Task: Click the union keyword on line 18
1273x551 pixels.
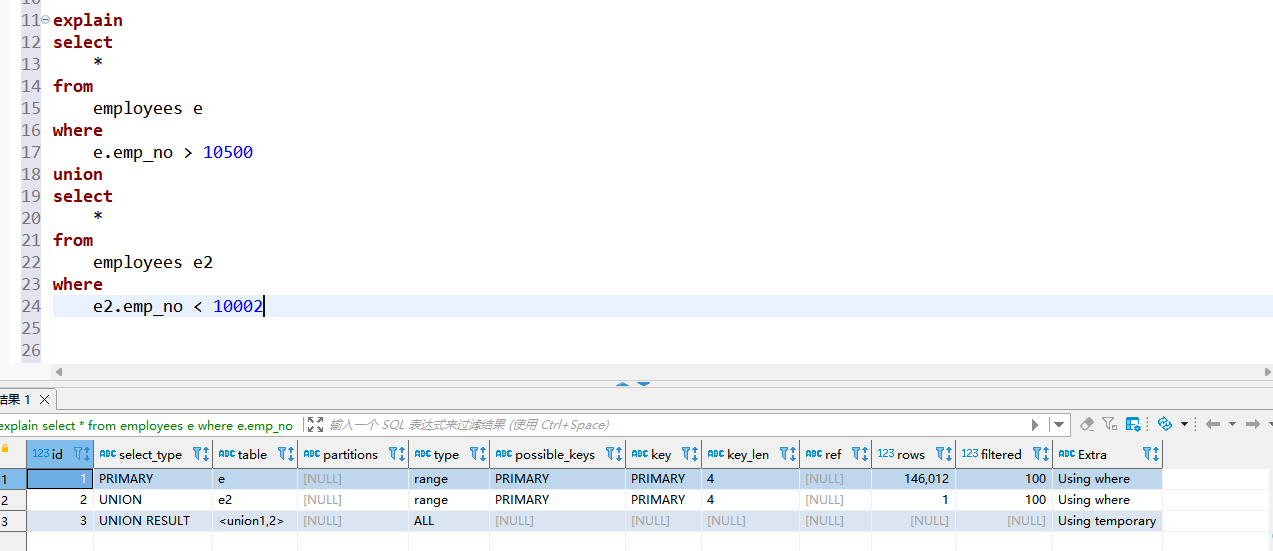Action: click(78, 174)
